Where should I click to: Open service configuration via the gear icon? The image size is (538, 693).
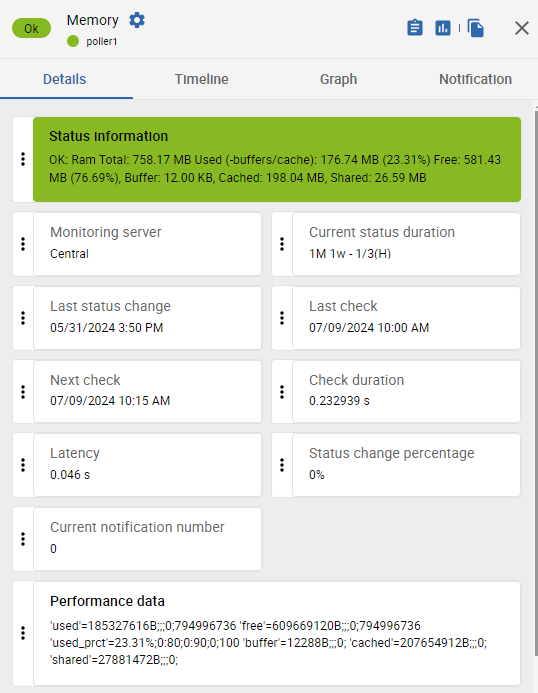(137, 20)
